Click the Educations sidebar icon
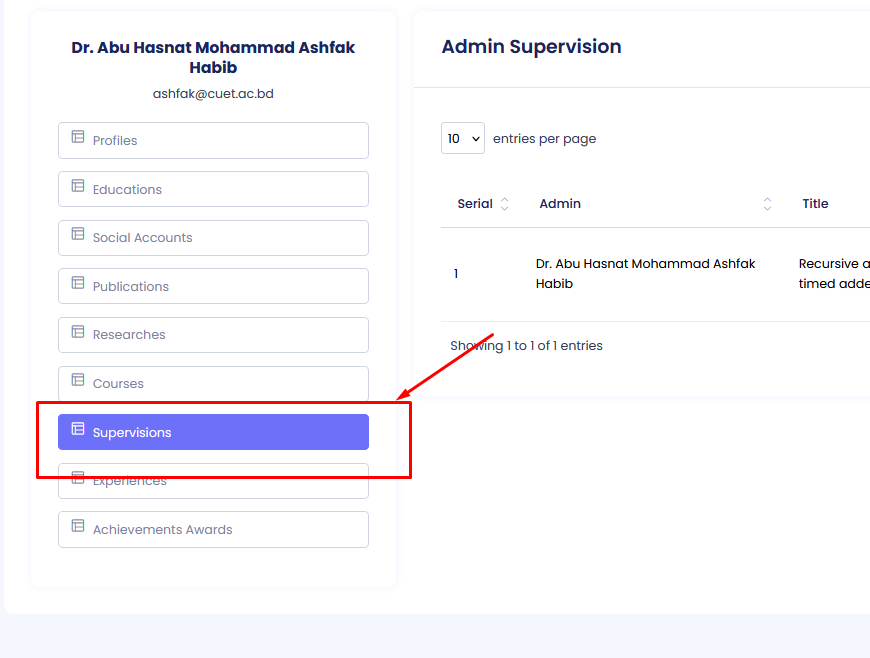Image resolution: width=870 pixels, height=658 pixels. pos(78,186)
